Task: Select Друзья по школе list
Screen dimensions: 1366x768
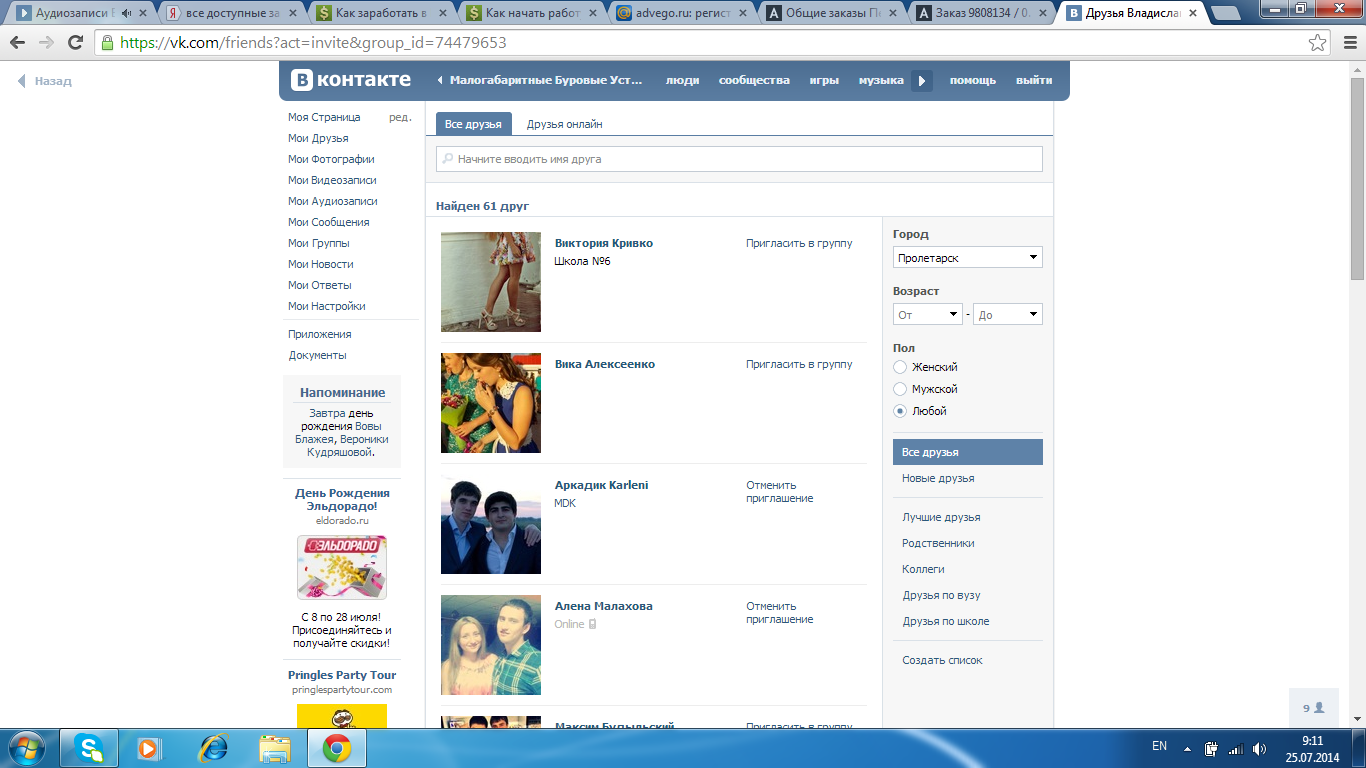Action: click(x=945, y=621)
